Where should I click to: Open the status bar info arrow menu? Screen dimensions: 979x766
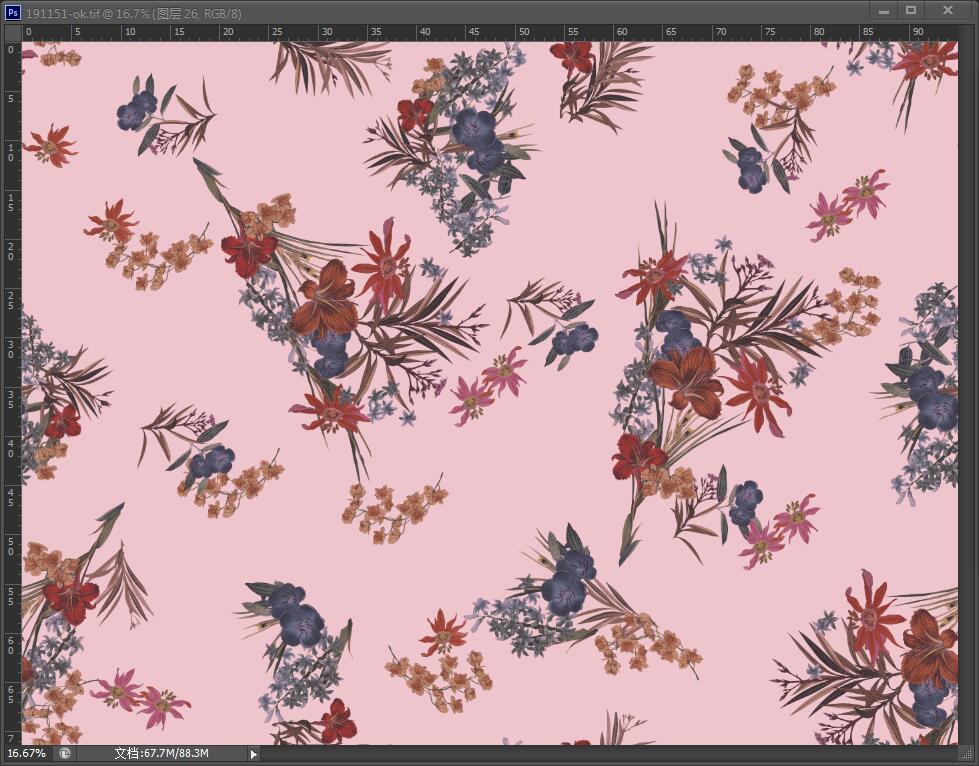[x=253, y=754]
